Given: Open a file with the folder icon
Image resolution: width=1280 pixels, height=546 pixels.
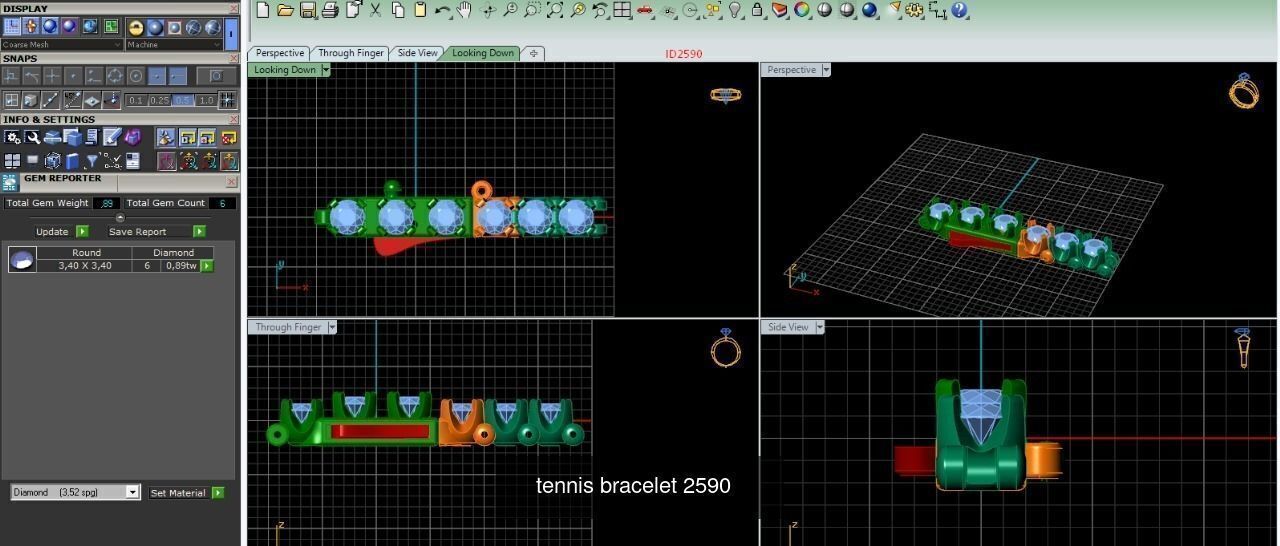Looking at the screenshot, I should 285,10.
